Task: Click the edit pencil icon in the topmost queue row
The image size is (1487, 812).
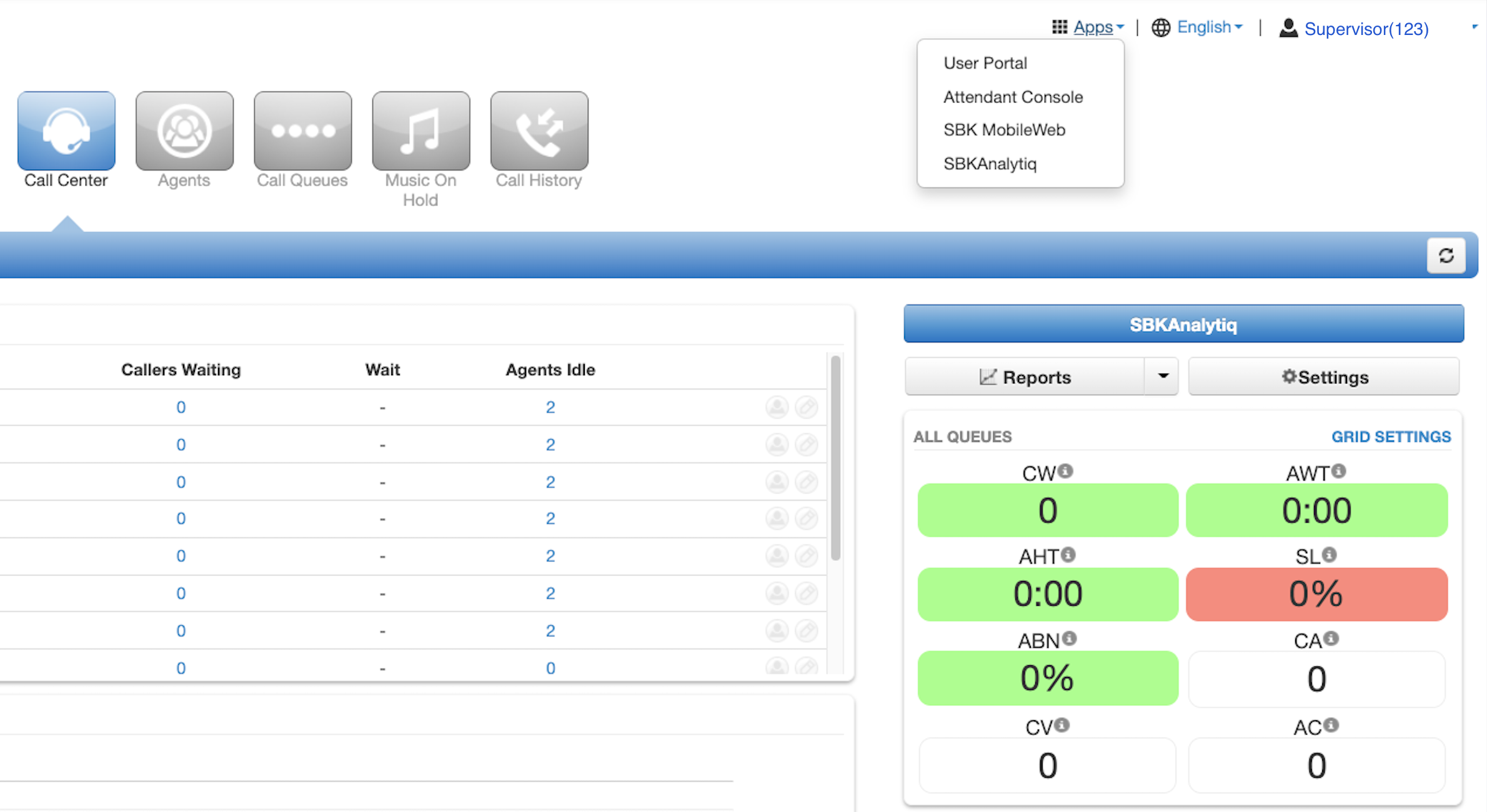Action: pyautogui.click(x=807, y=407)
